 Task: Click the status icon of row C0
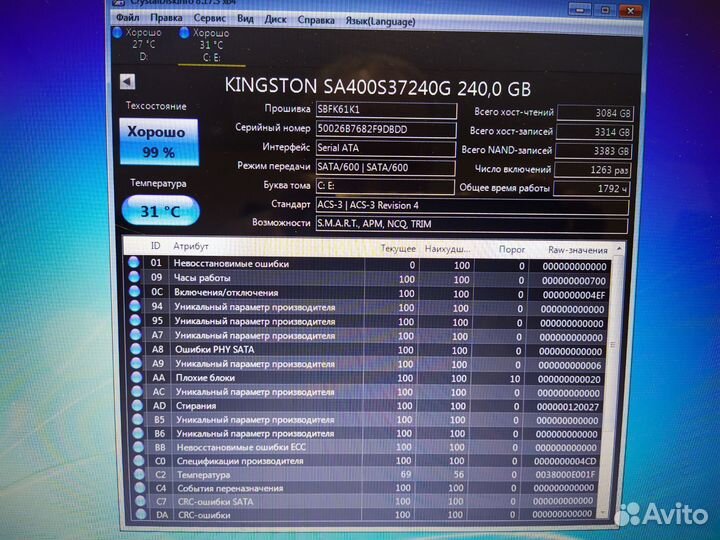(139, 460)
